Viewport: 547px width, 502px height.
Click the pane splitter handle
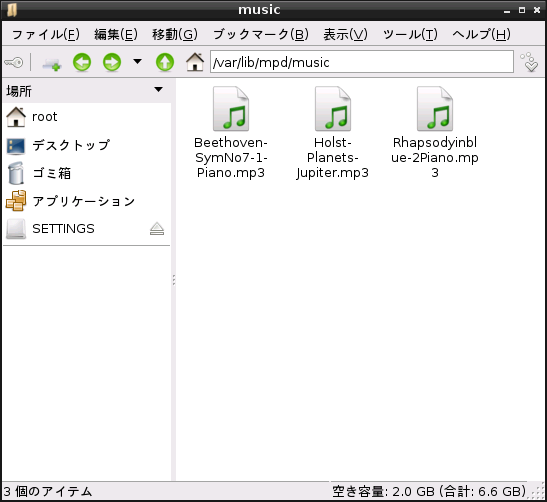click(173, 280)
